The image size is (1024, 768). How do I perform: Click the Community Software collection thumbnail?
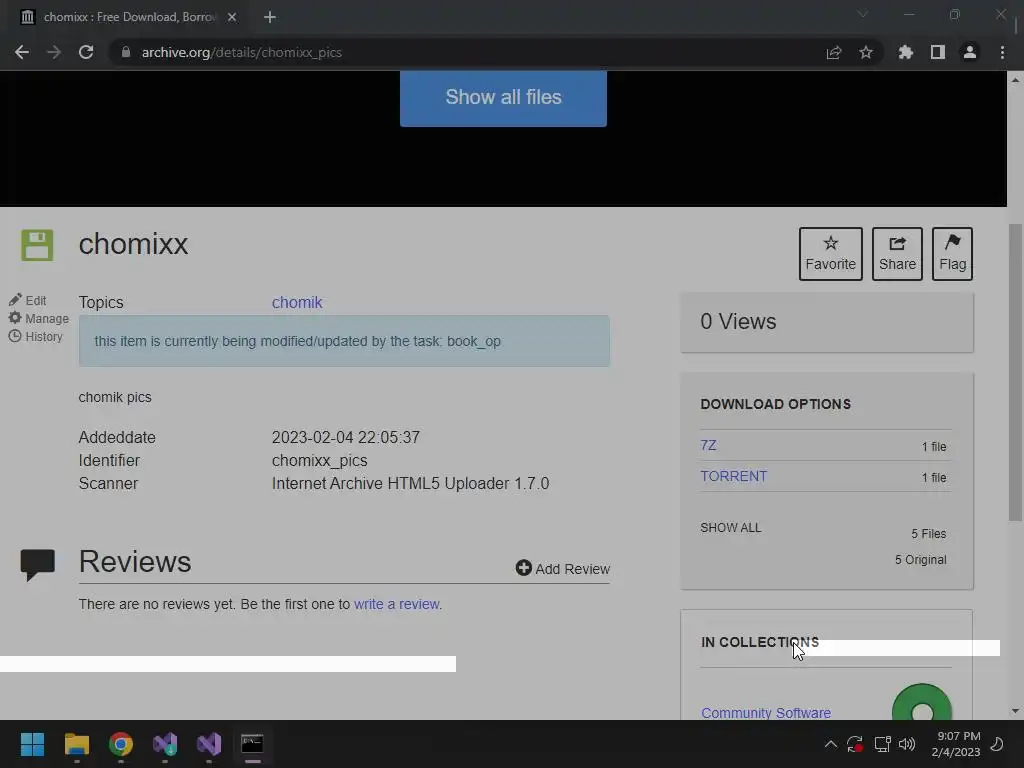click(x=921, y=702)
